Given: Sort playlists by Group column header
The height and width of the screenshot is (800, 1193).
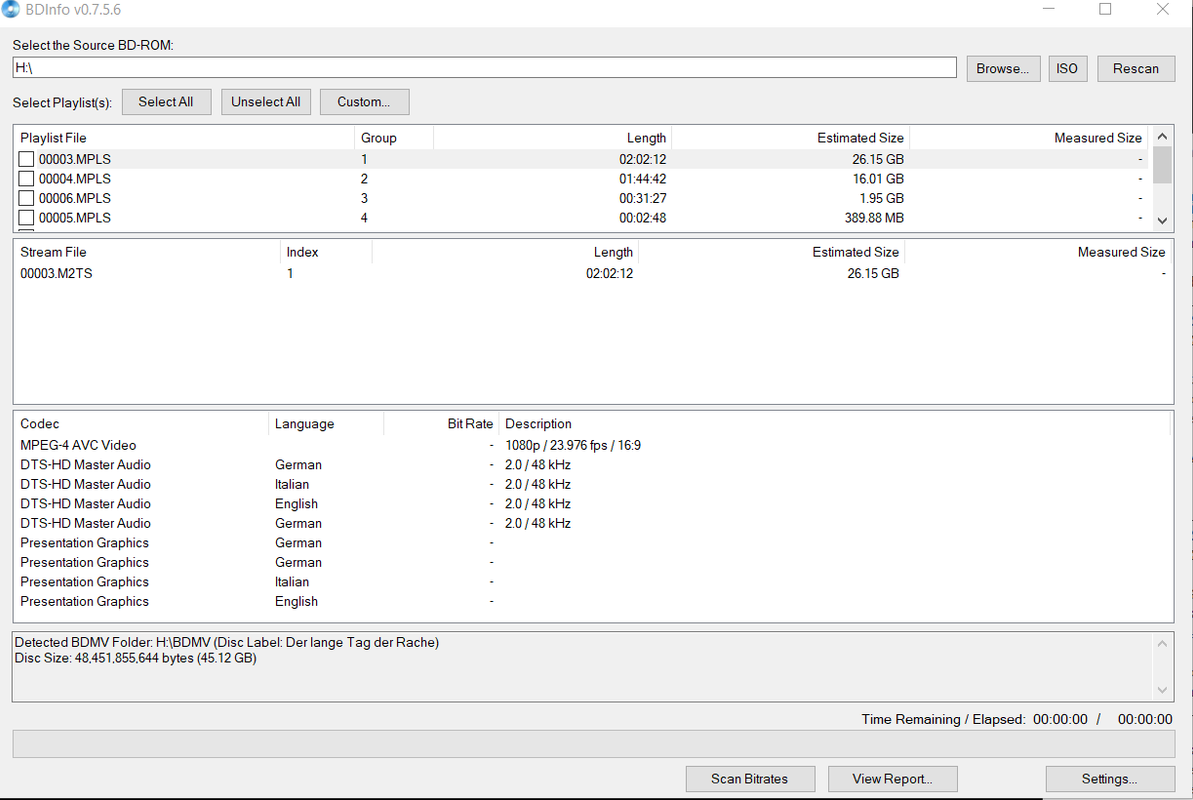Looking at the screenshot, I should click(x=394, y=138).
